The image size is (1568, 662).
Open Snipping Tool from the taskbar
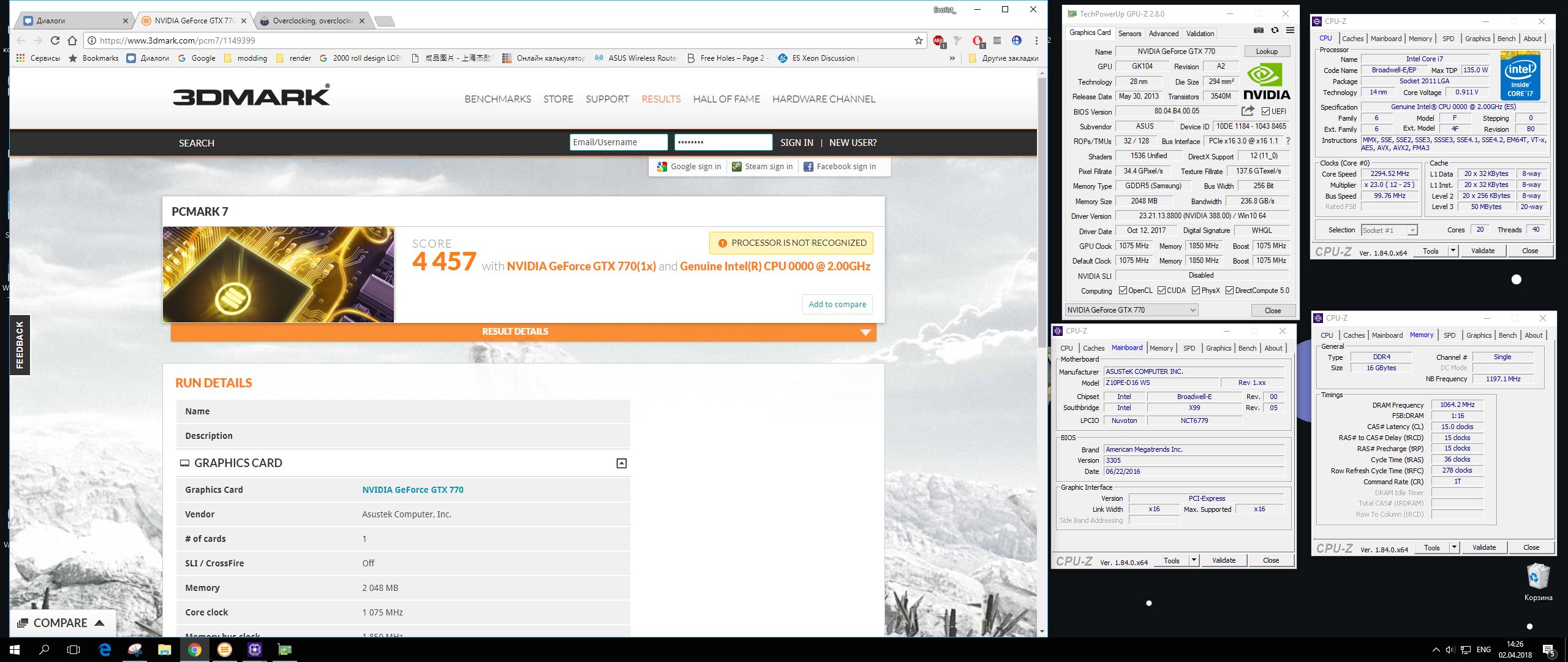tap(135, 650)
